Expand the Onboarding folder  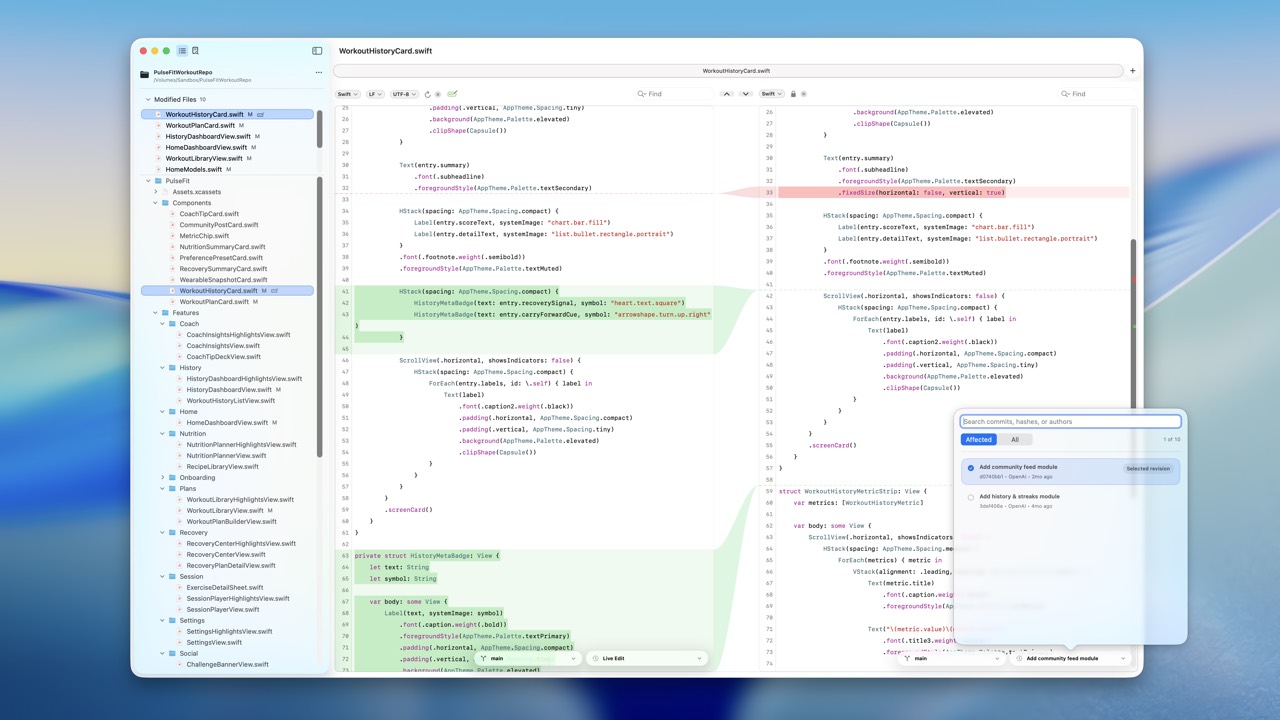[x=162, y=478]
